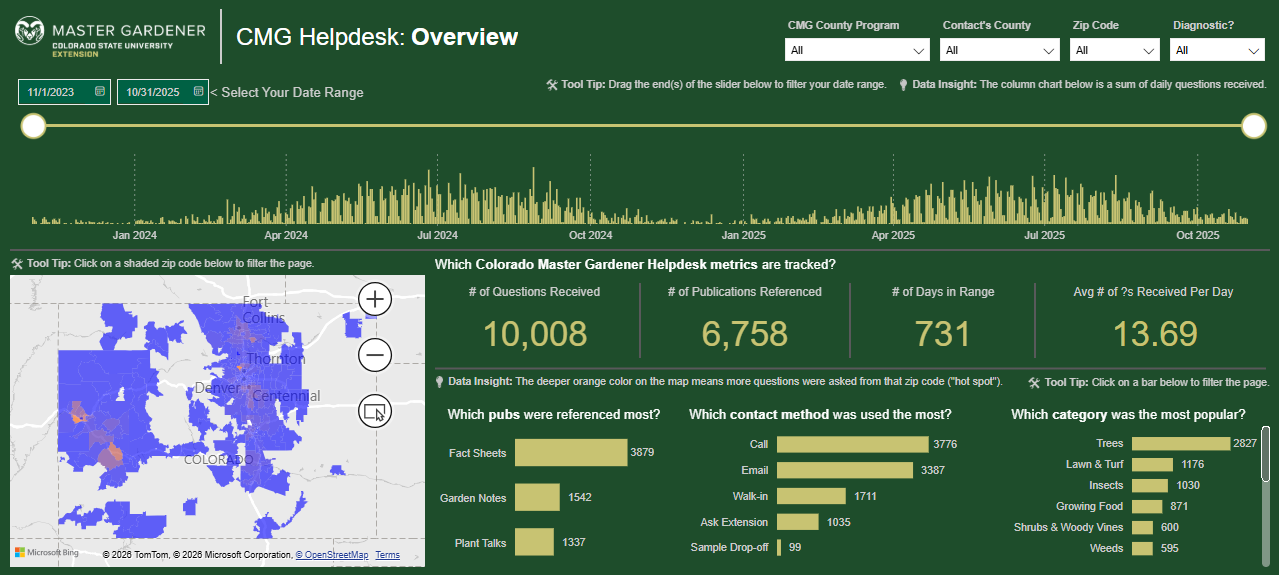Click the right date slider handle
Image resolution: width=1279 pixels, height=575 pixels.
[x=1253, y=125]
